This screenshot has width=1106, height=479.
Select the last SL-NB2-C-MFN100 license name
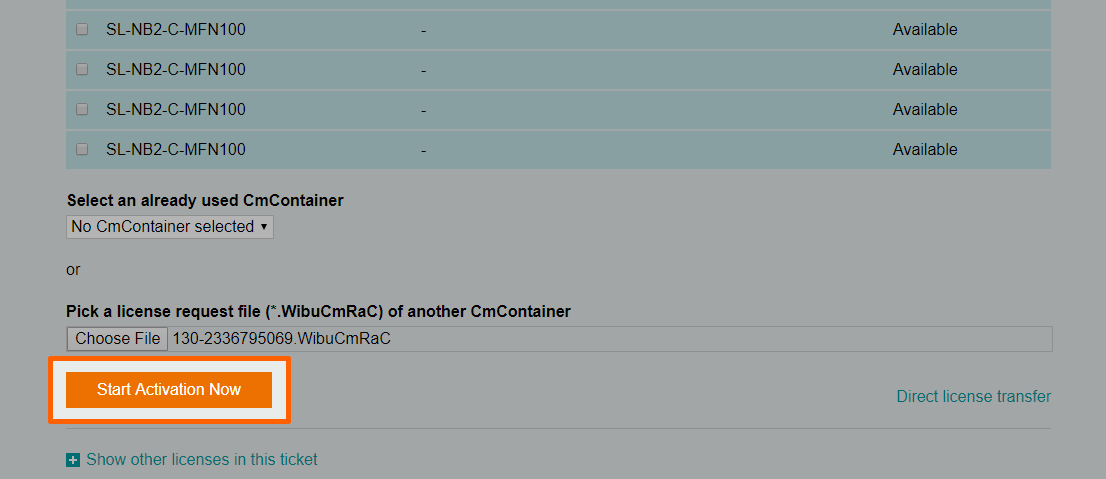click(x=176, y=150)
